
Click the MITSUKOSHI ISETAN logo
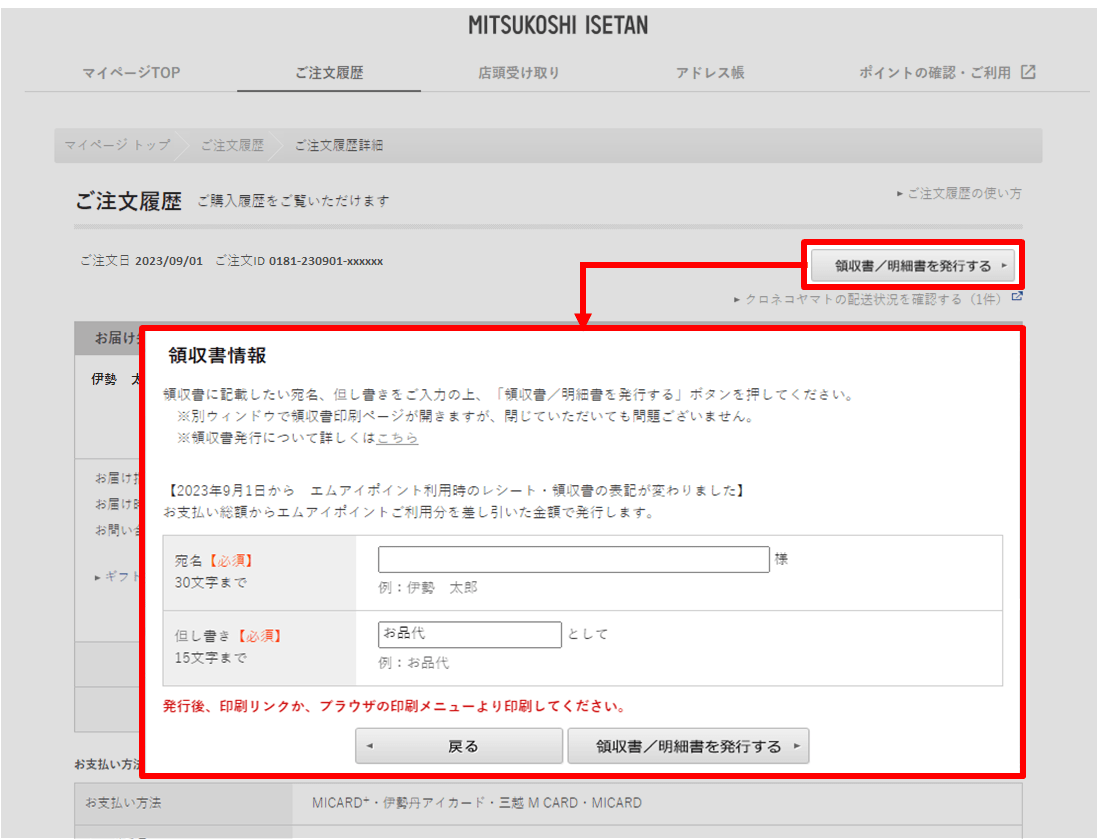558,26
